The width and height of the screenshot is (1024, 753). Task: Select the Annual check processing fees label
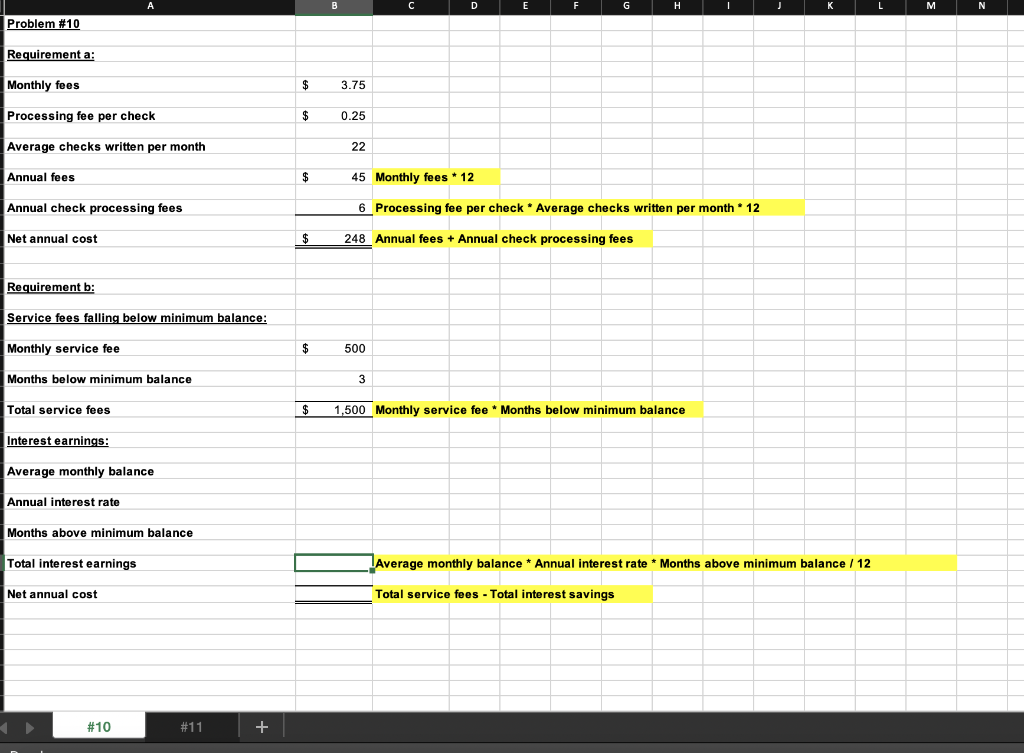pyautogui.click(x=95, y=208)
